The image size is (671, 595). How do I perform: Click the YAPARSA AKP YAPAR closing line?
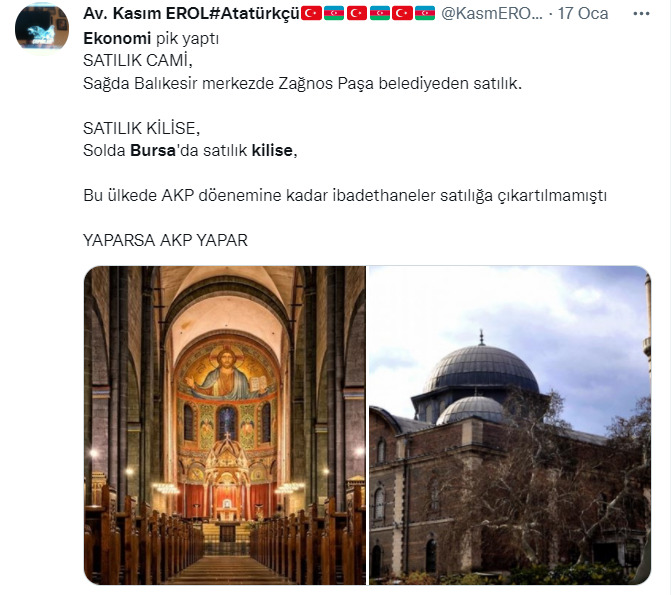[166, 240]
